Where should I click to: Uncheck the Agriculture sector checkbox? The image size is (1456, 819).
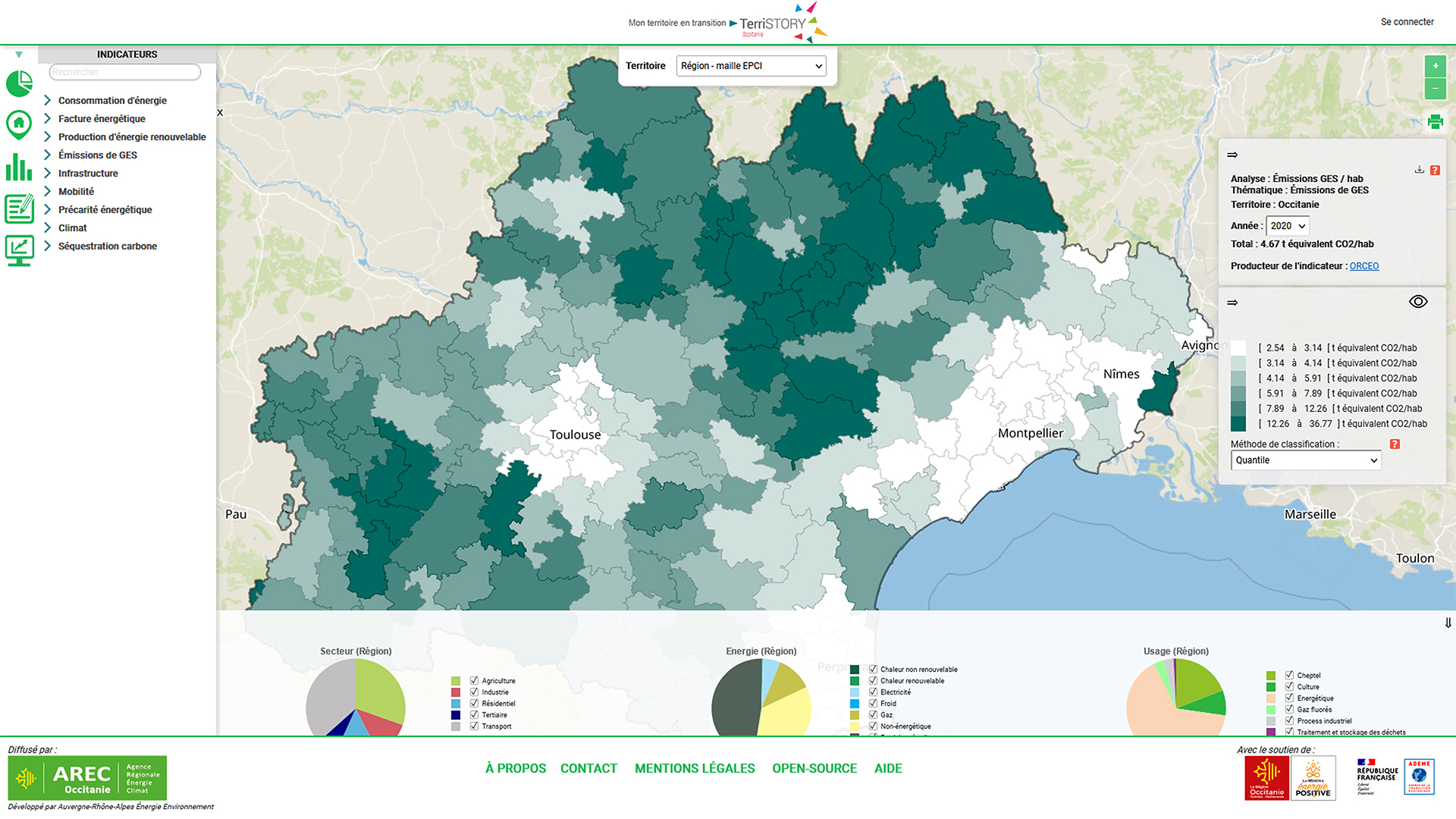[474, 681]
